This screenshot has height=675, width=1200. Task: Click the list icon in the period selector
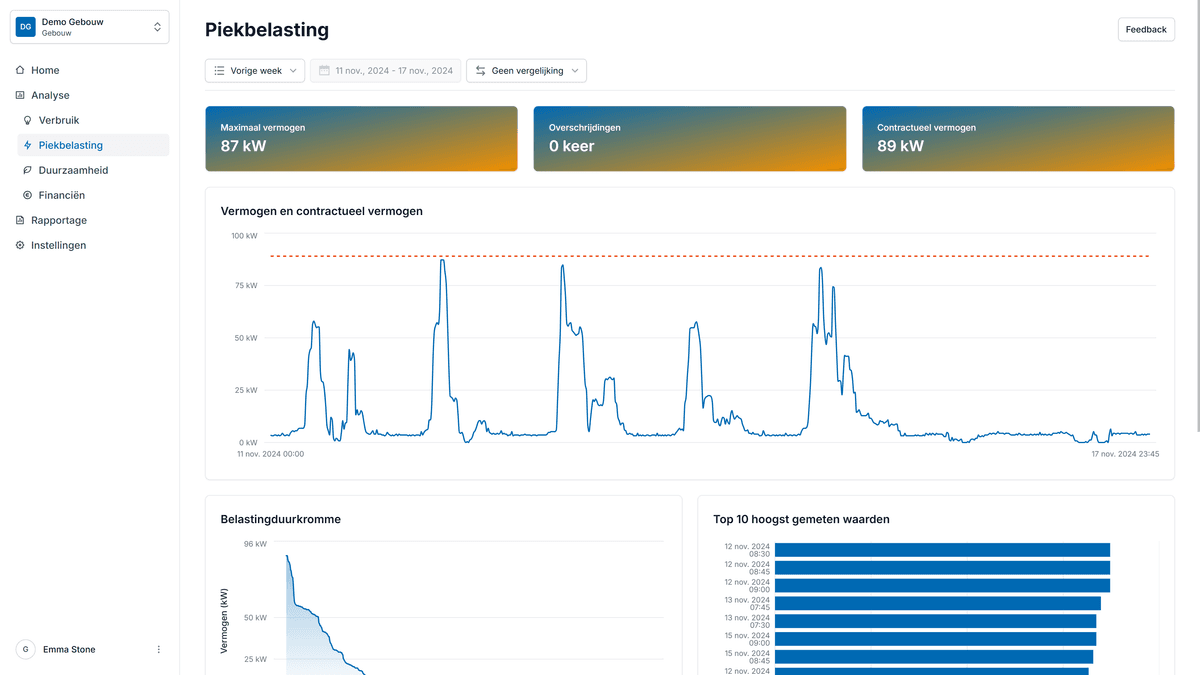pyautogui.click(x=219, y=71)
